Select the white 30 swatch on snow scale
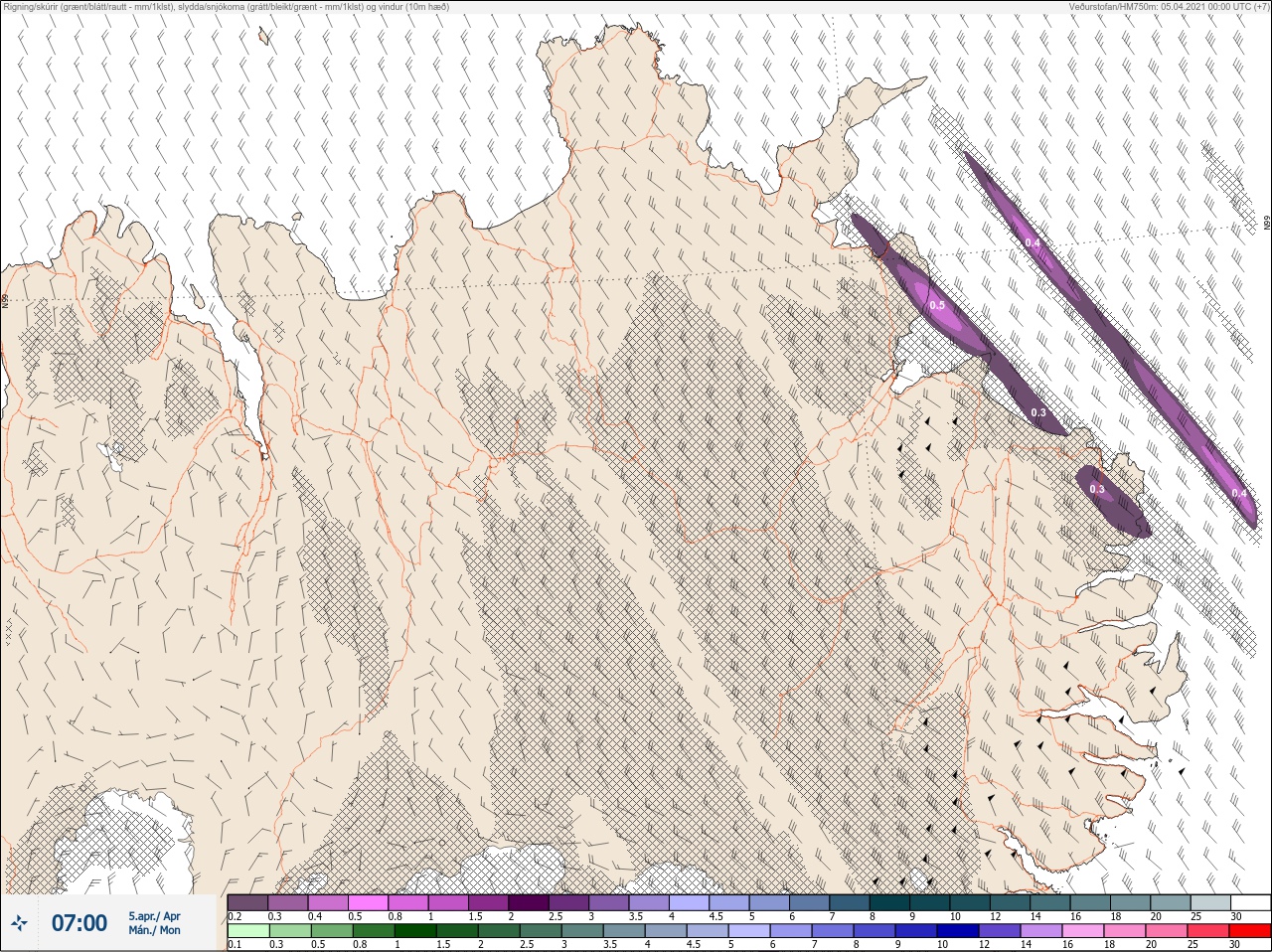 tap(1250, 902)
